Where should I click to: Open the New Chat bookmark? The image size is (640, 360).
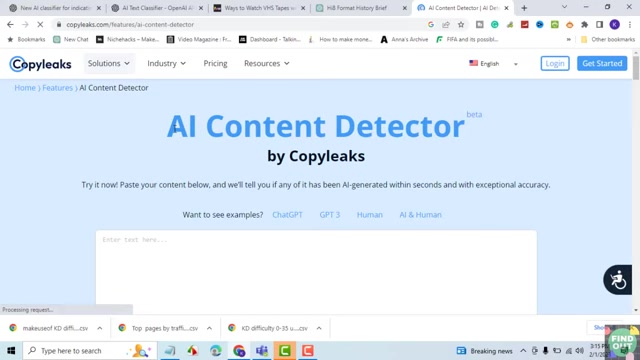[71, 40]
